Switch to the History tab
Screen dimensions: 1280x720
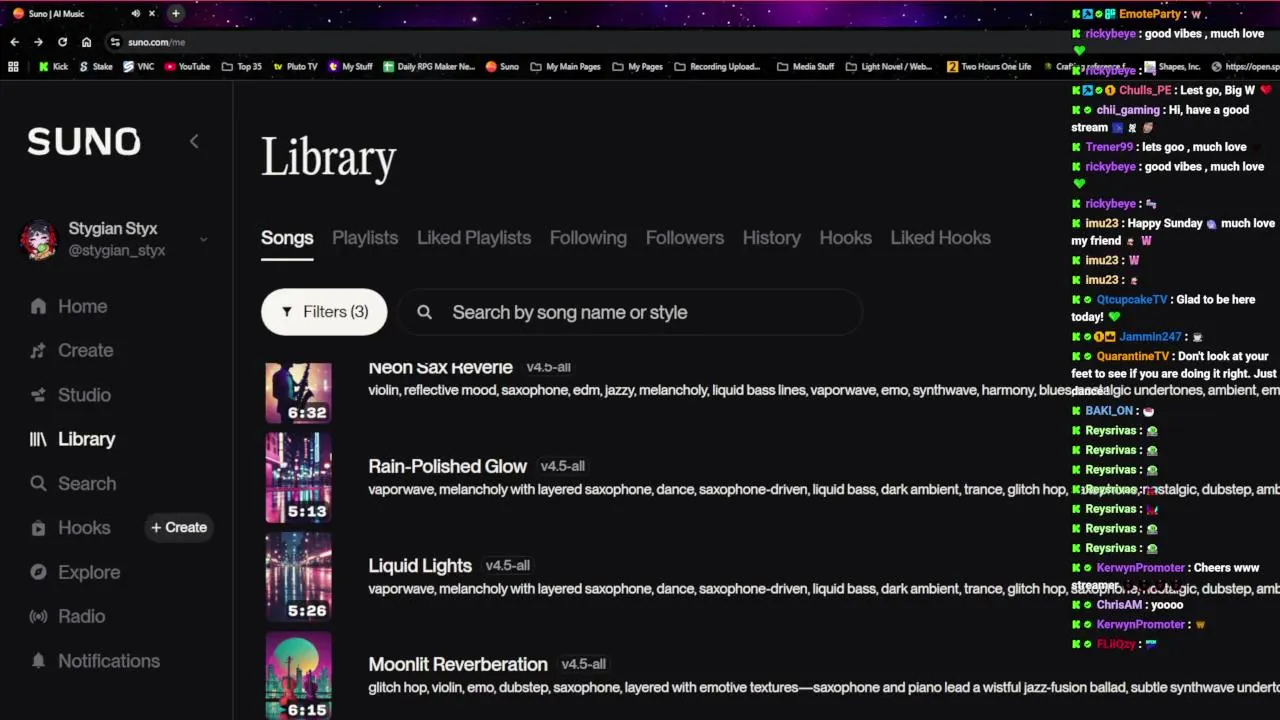click(771, 238)
